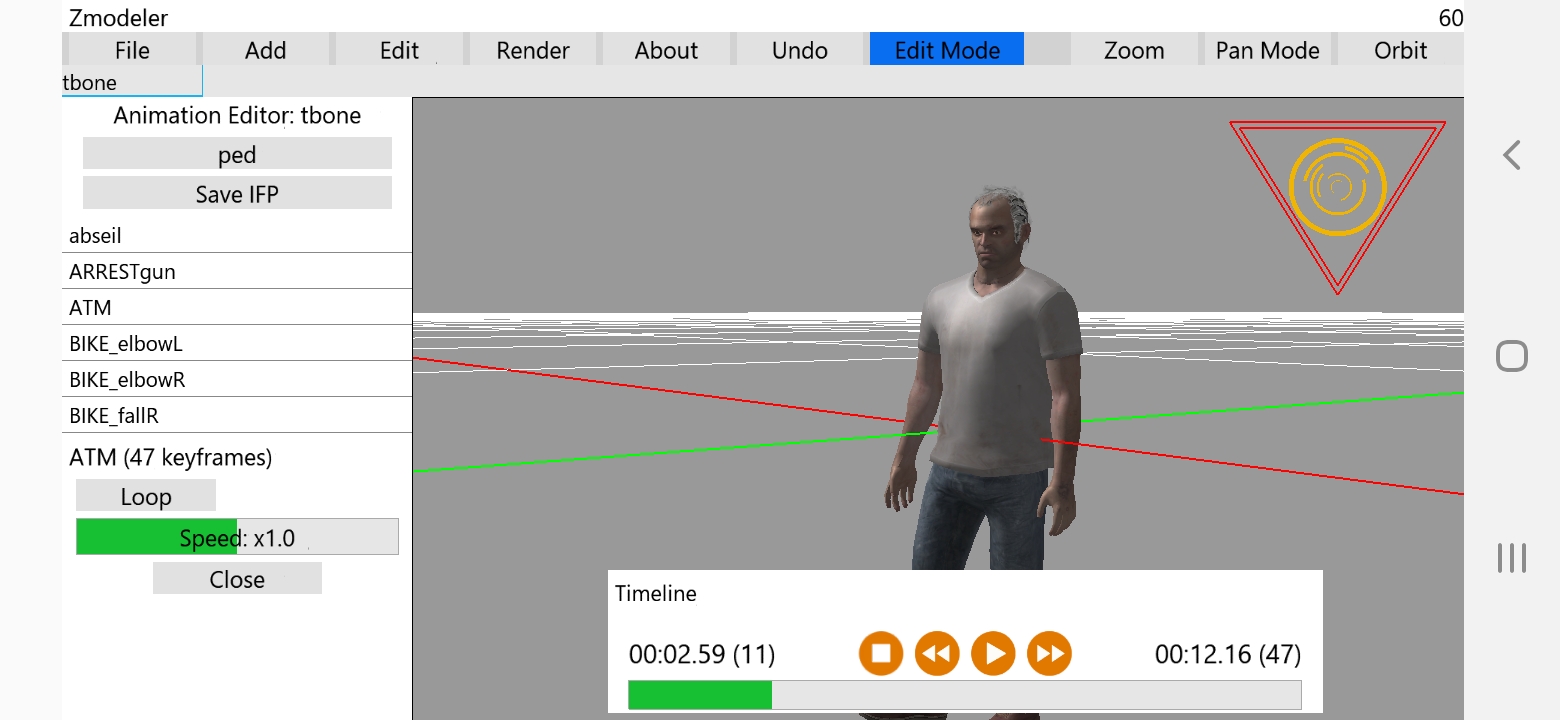Viewport: 1560px width, 720px height.
Task: Select the BIKE_fallR animation
Action: 237,415
